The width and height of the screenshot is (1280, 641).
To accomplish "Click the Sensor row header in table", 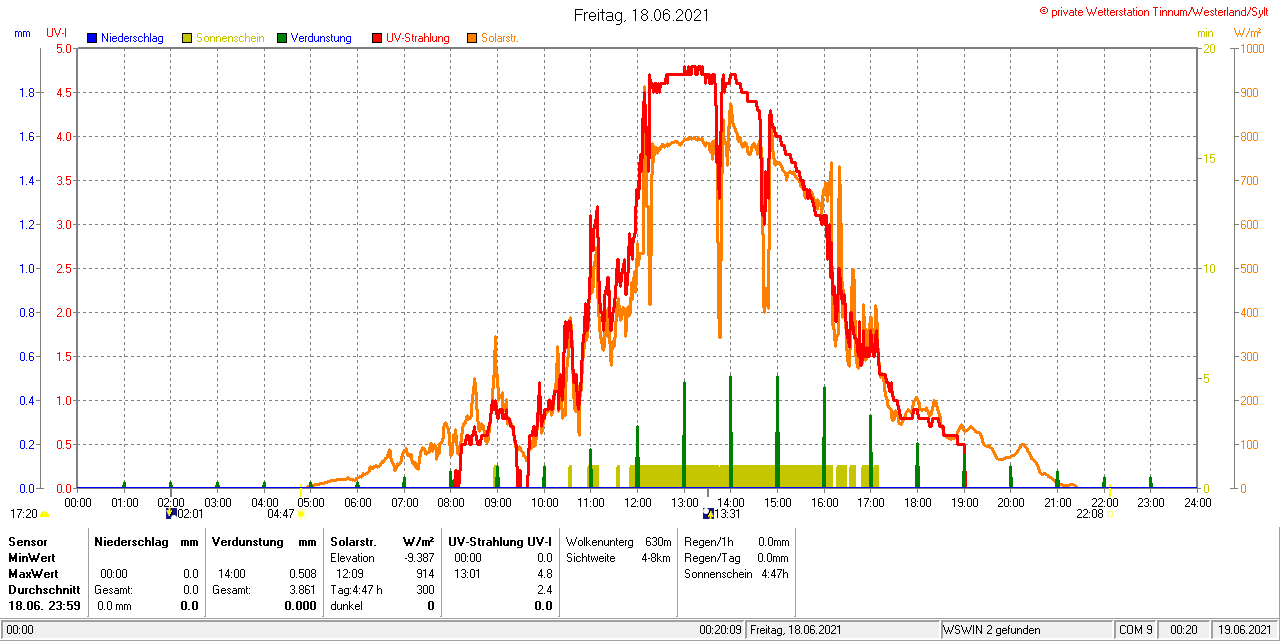I will coord(27,541).
